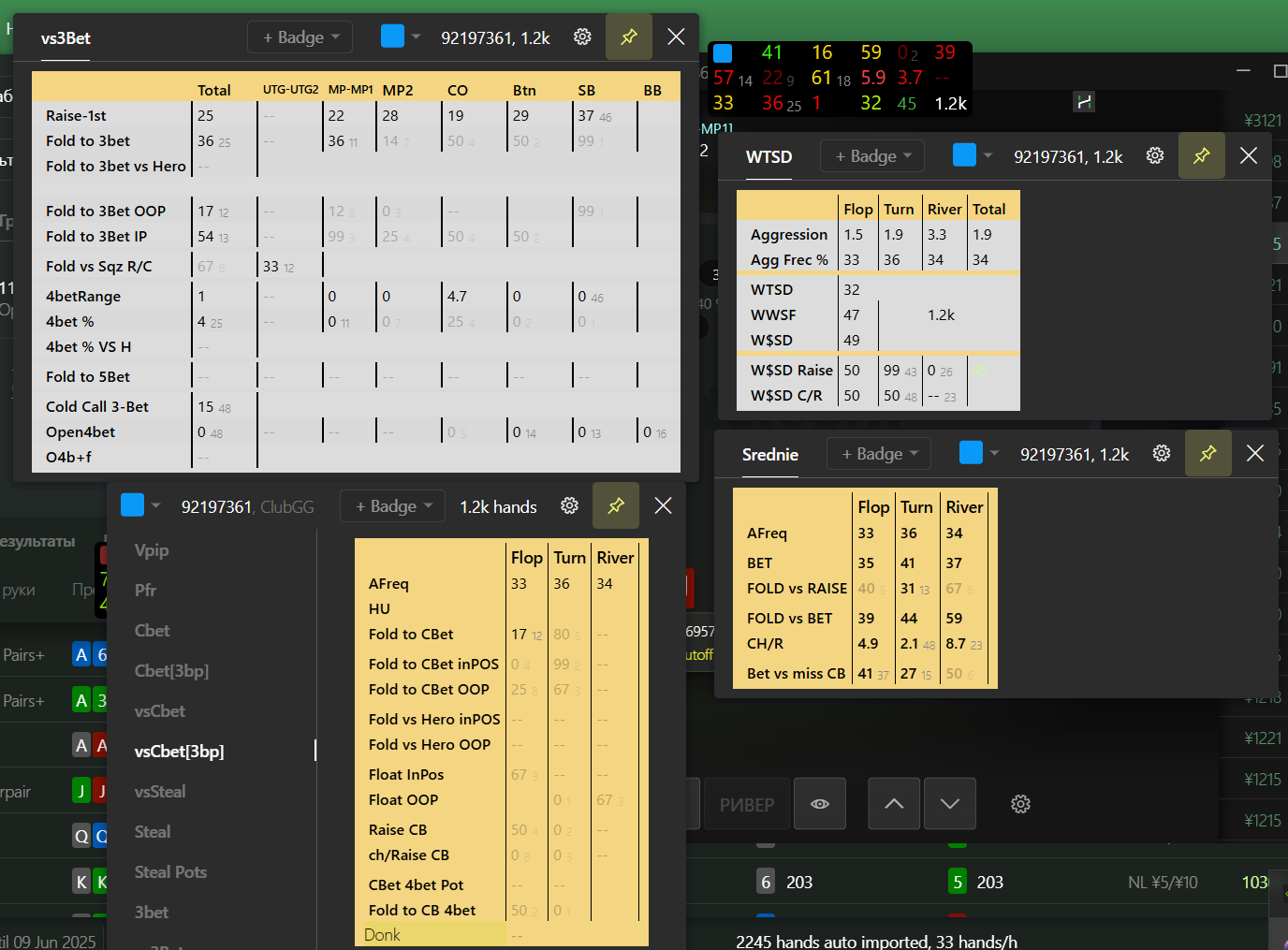Image resolution: width=1288 pixels, height=950 pixels.
Task: Click blue swatch in ClubGG player popup
Action: pos(133,504)
